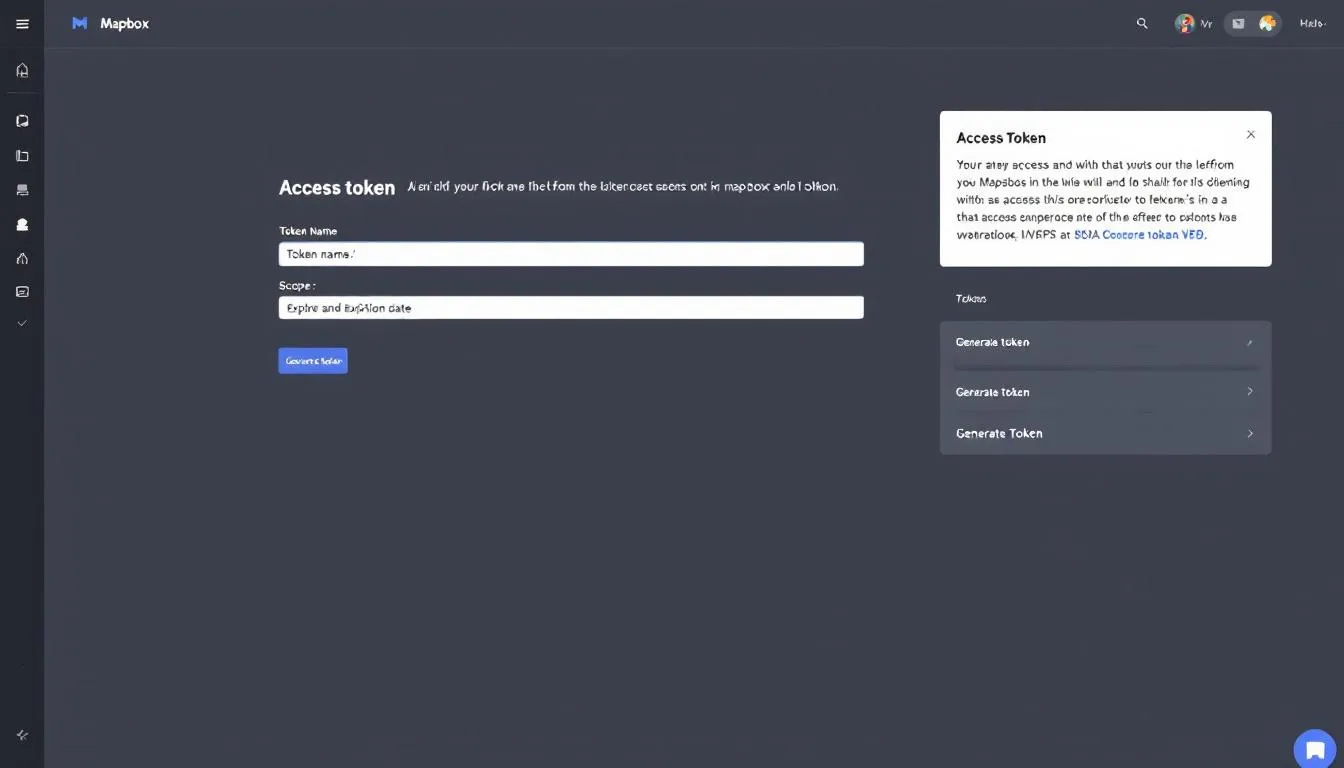Screen dimensions: 1344x768
Task: Open the Help menu in top bar
Action: point(1311,22)
